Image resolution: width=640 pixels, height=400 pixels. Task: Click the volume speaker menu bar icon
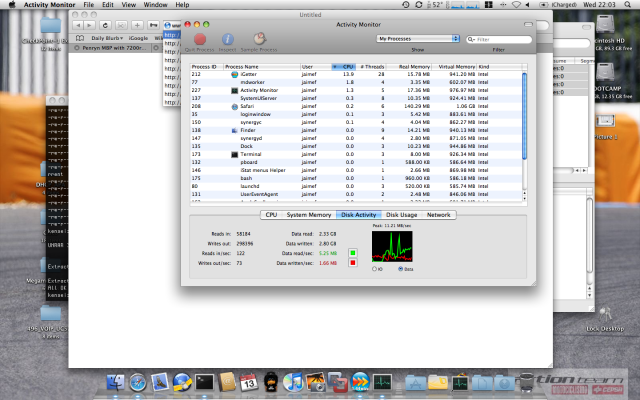528,4
